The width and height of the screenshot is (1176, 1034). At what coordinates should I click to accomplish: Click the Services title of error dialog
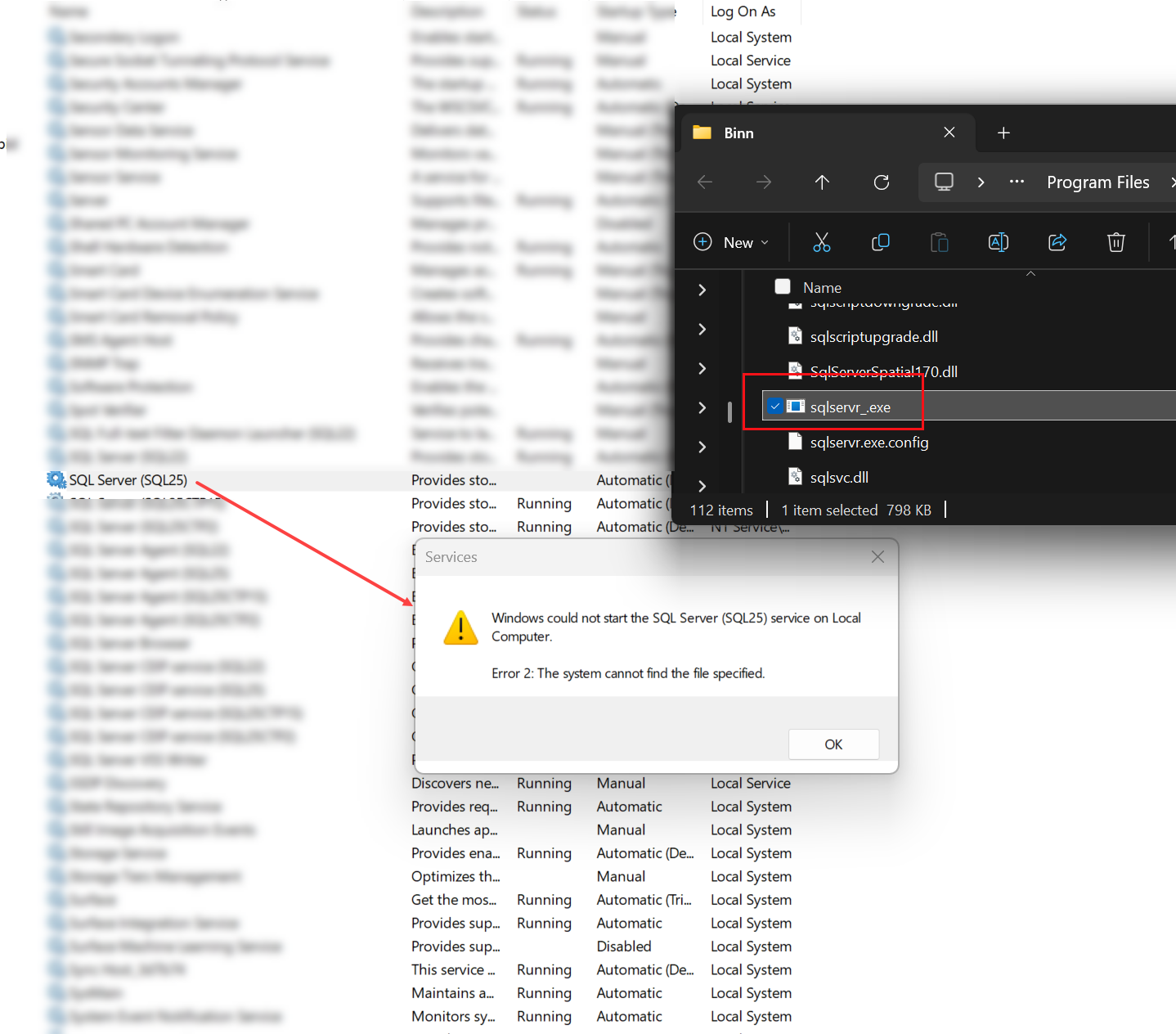tap(451, 557)
